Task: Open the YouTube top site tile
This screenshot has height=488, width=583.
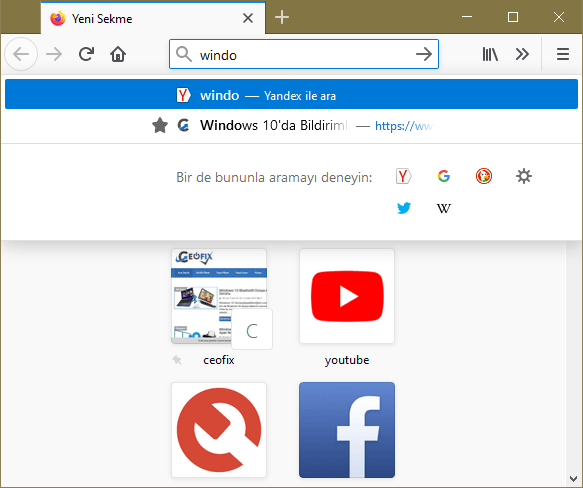Action: point(347,296)
